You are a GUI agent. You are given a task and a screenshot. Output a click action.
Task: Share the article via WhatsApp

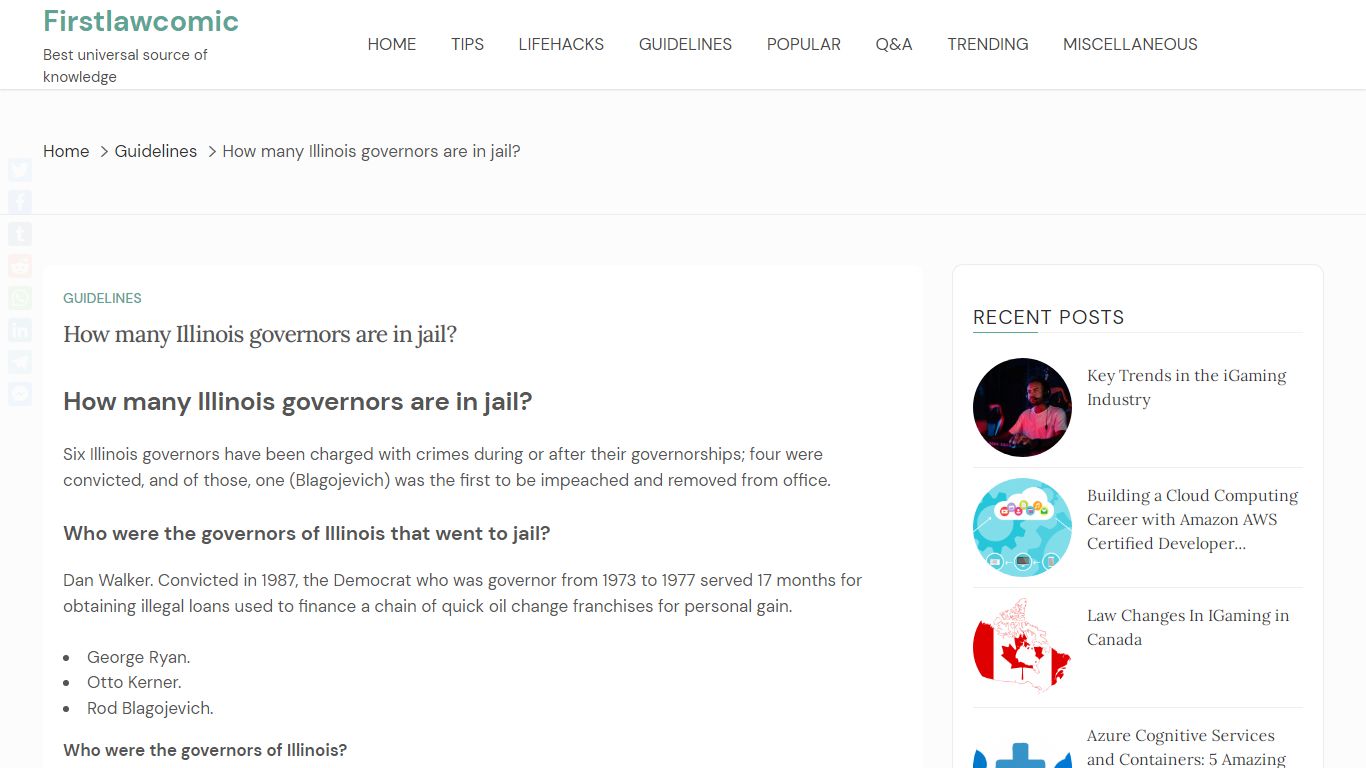click(20, 298)
